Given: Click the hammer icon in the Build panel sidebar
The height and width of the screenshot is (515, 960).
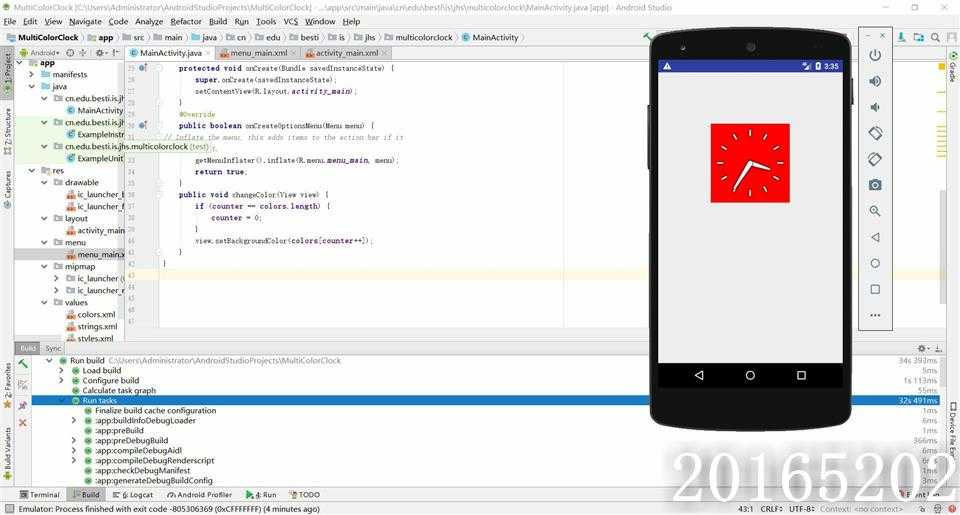Looking at the screenshot, I should point(23,364).
